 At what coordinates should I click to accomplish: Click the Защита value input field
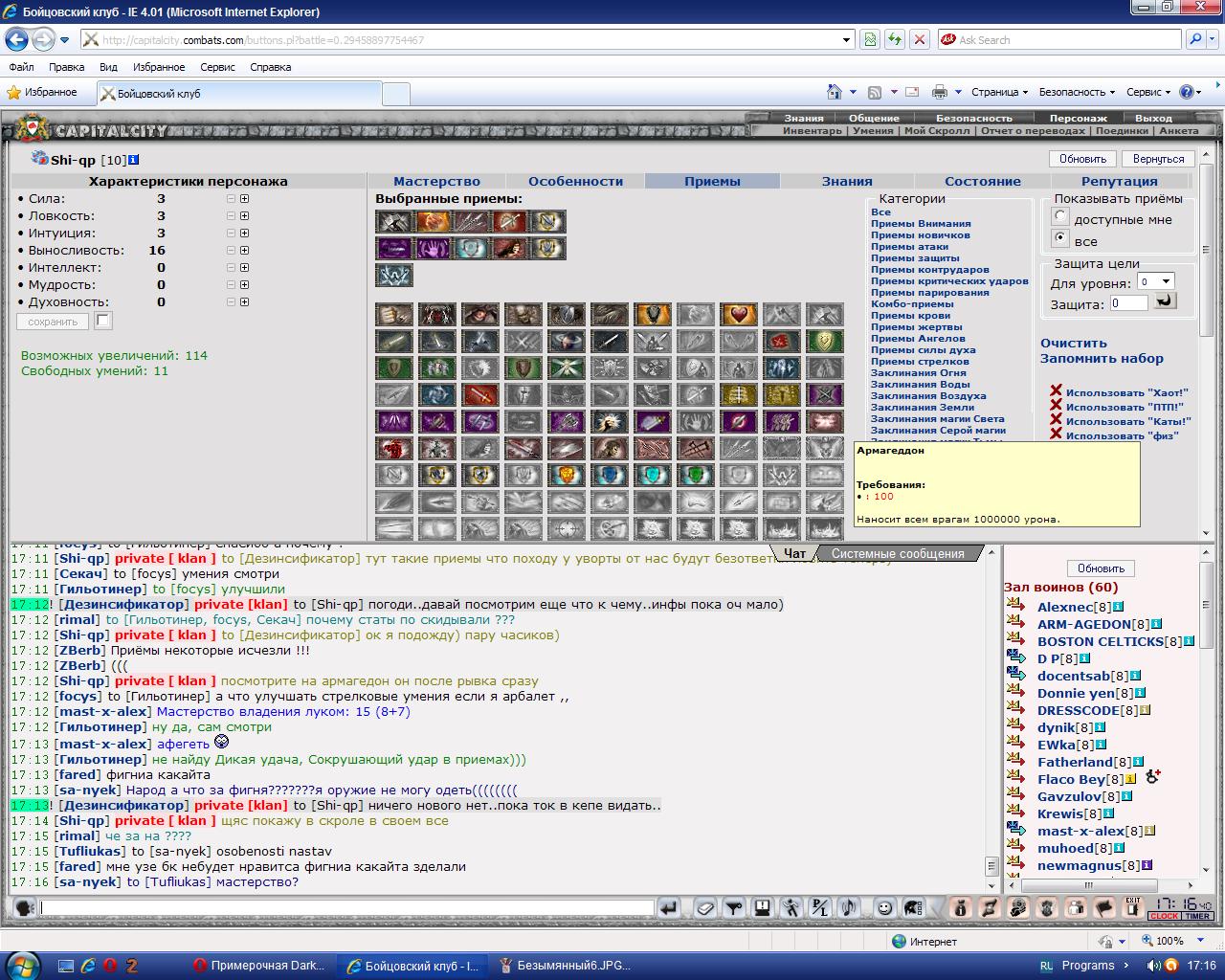tap(1128, 303)
